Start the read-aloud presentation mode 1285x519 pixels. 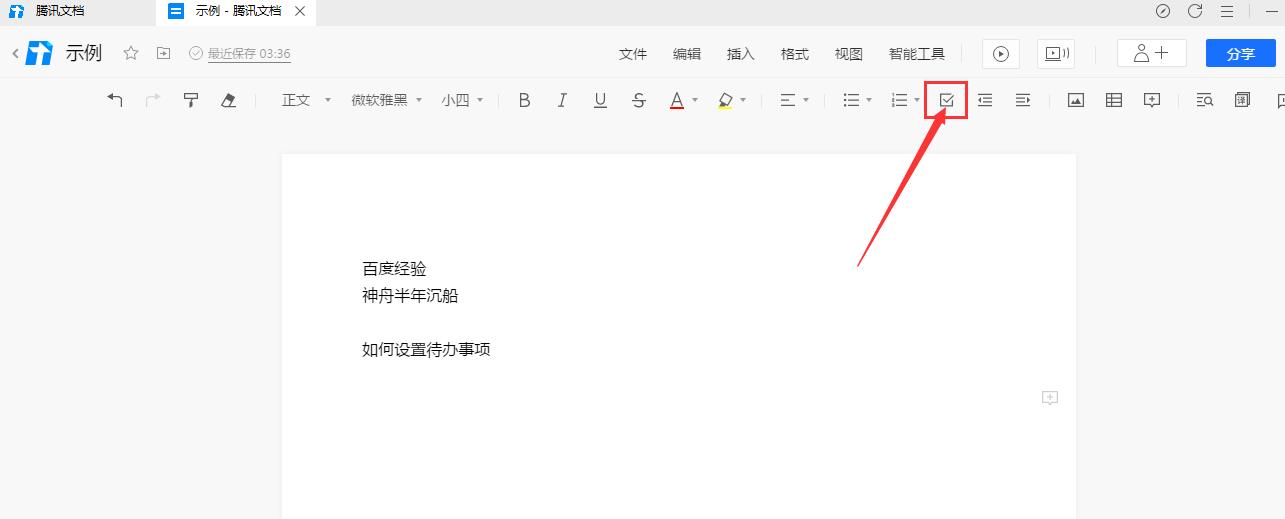pyautogui.click(x=1055, y=54)
